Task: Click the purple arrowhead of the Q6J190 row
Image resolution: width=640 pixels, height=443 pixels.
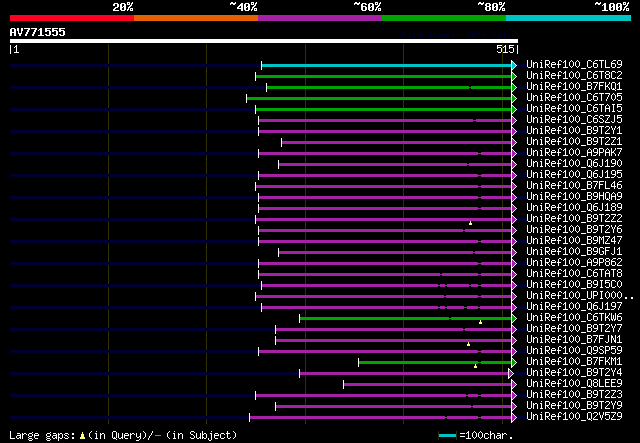Action: pos(514,165)
